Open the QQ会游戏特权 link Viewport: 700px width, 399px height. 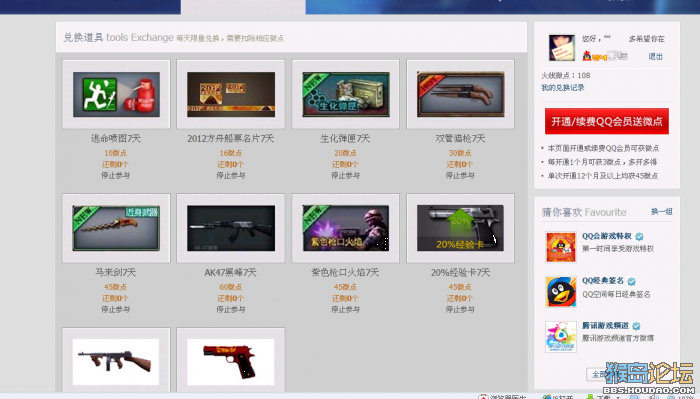(x=607, y=236)
